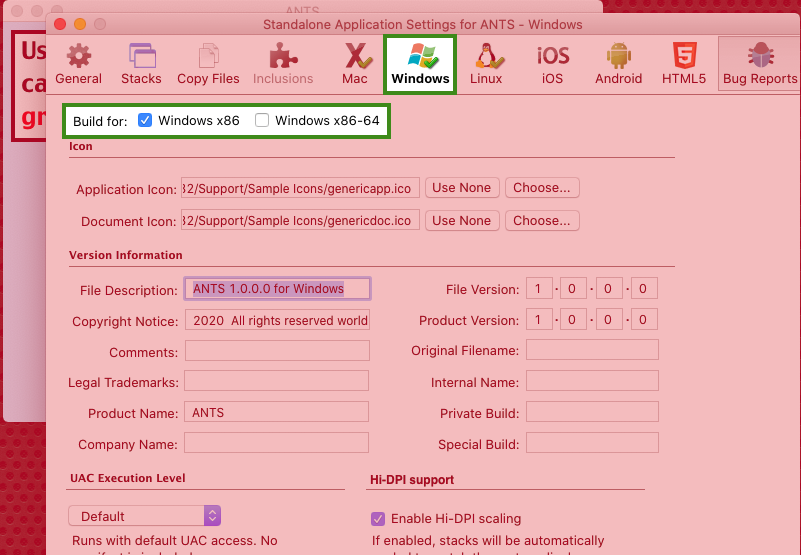This screenshot has width=801, height=555.
Task: Open the Stacks settings pane
Action: 142,64
